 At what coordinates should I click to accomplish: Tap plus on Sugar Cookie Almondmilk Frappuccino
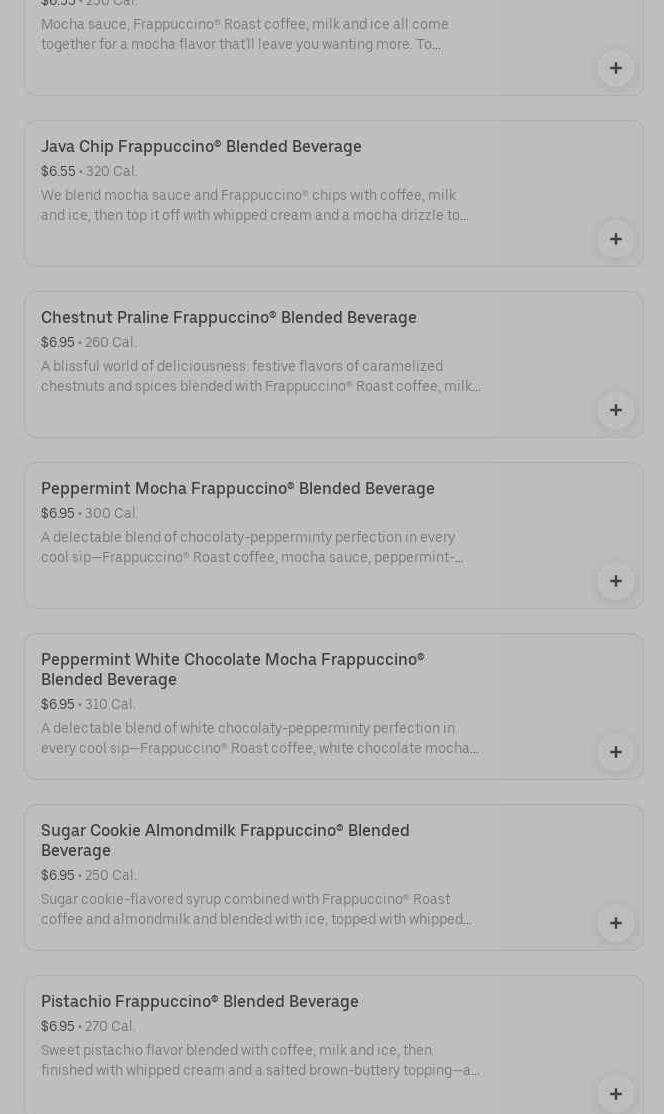click(616, 923)
